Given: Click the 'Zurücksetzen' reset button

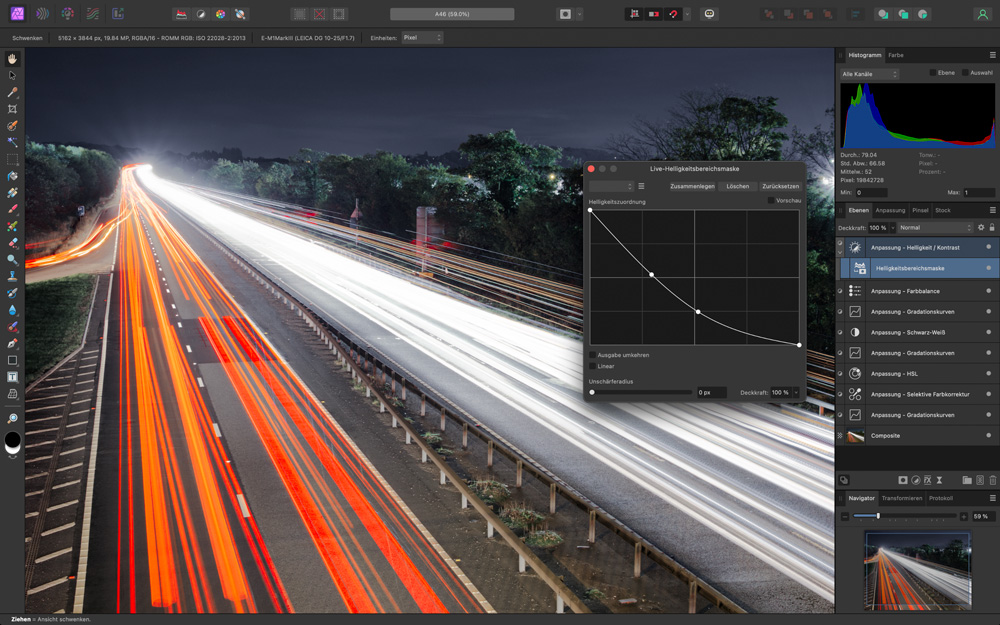Looking at the screenshot, I should point(780,186).
